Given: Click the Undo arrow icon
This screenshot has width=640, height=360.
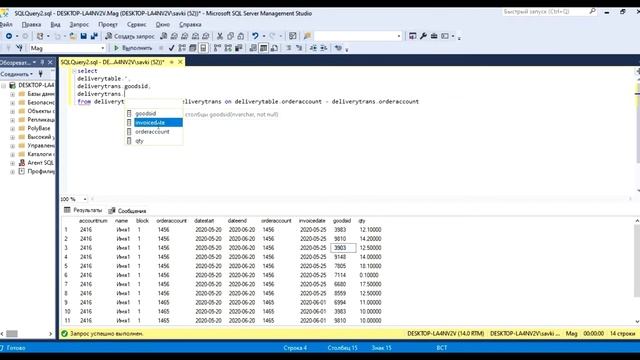Looking at the screenshot, I should (256, 36).
